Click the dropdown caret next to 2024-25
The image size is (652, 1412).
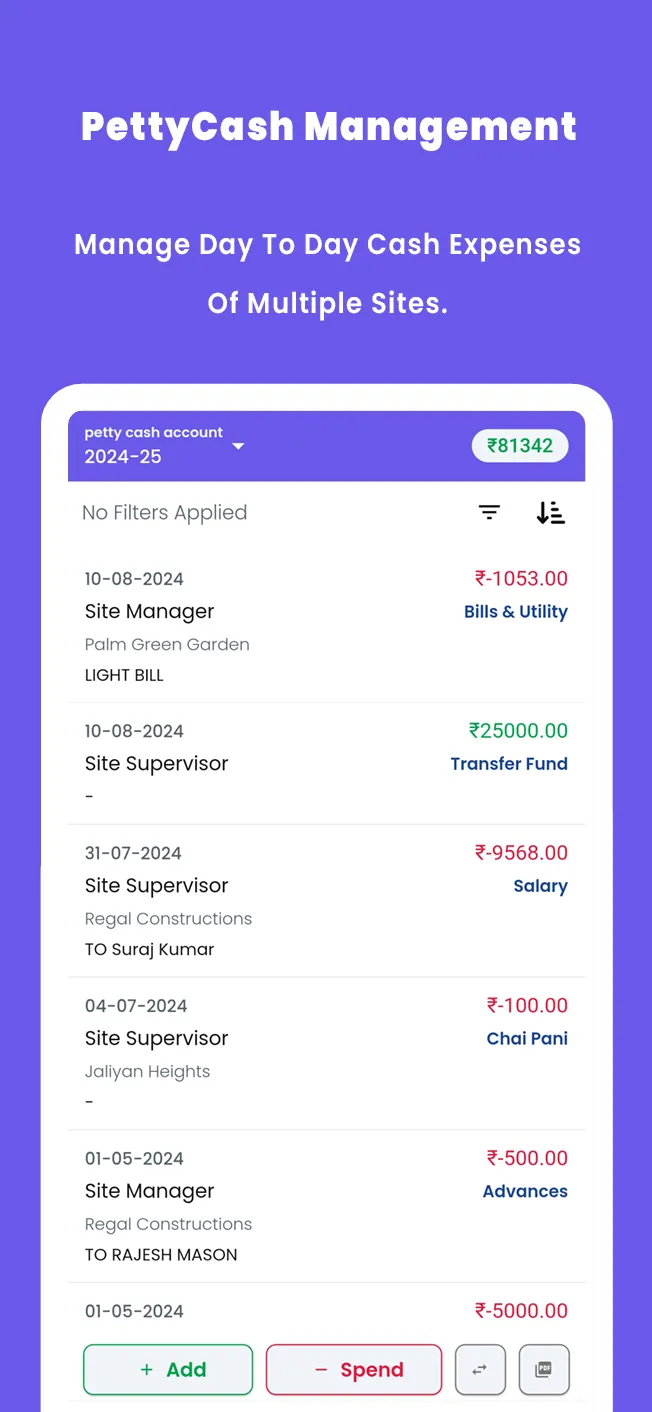pyautogui.click(x=238, y=447)
